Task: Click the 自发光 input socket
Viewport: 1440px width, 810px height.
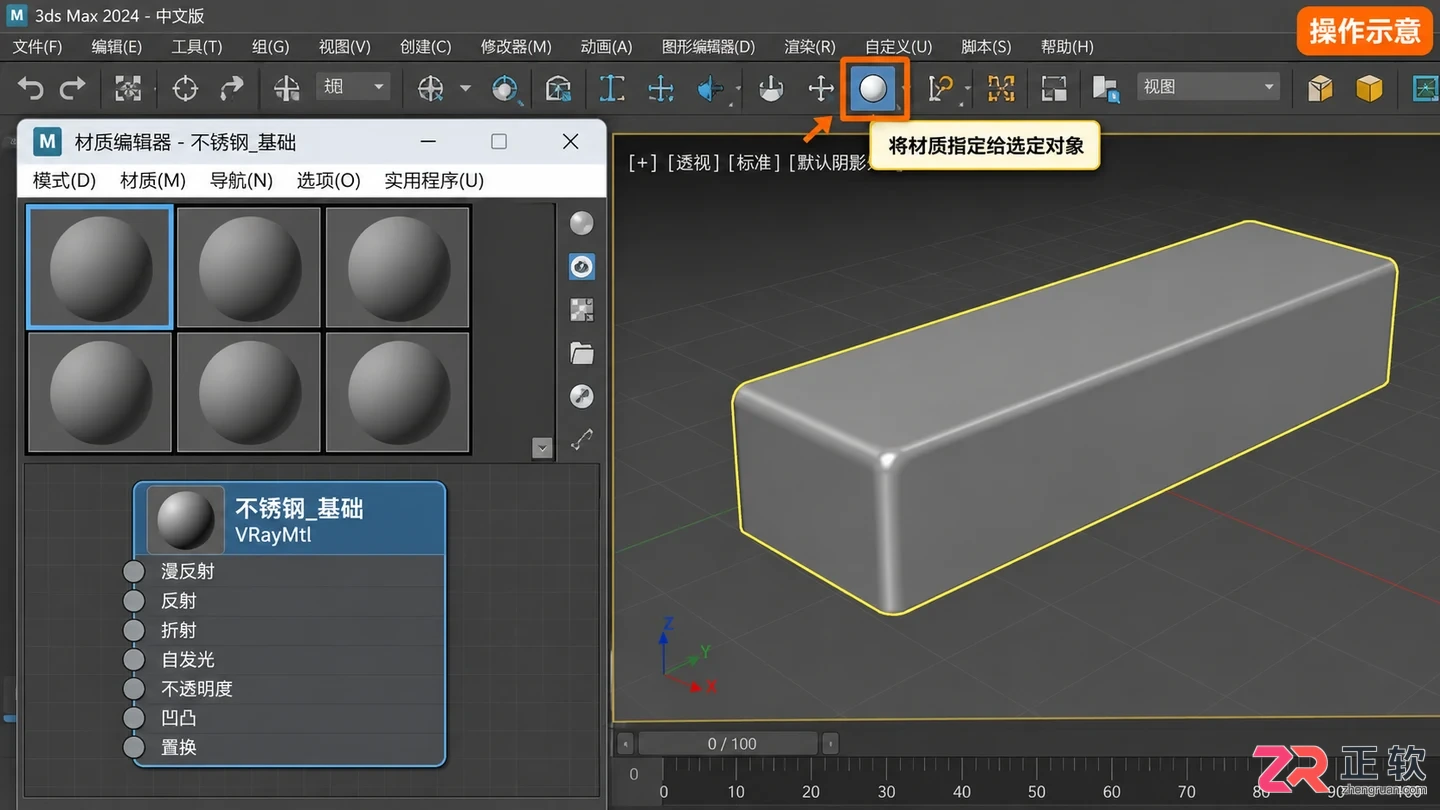Action: 134,659
